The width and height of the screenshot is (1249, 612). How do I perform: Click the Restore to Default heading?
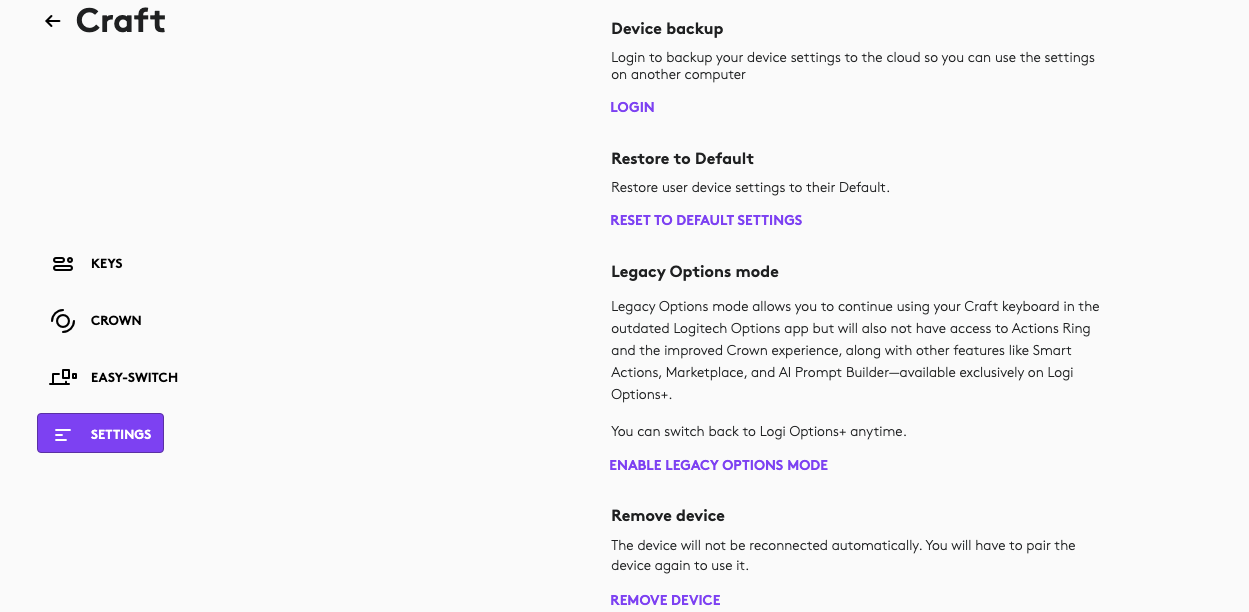coord(682,158)
